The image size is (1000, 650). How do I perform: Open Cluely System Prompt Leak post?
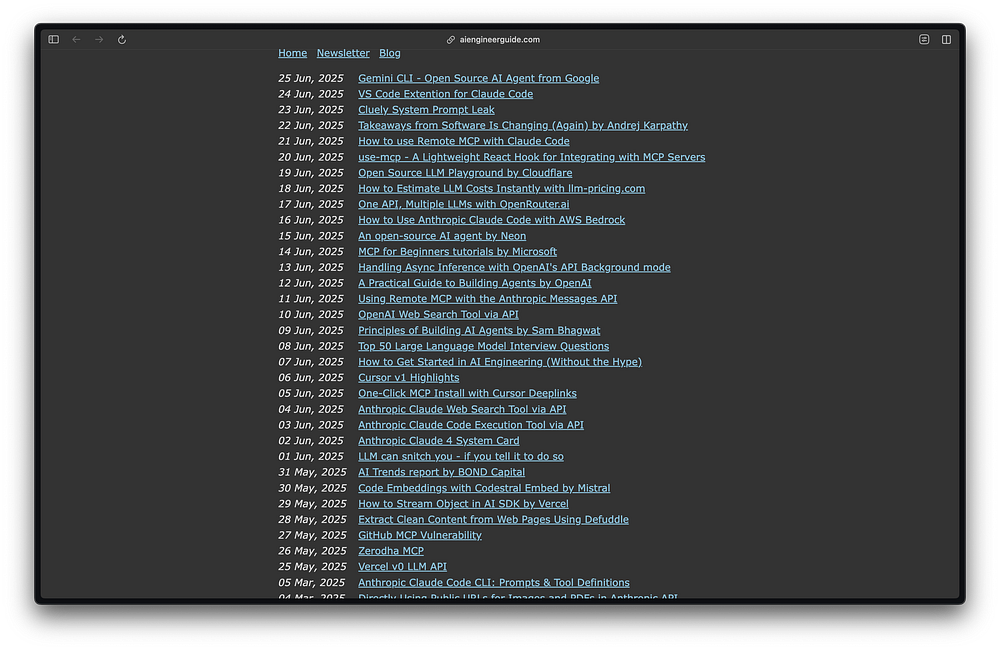tap(426, 110)
